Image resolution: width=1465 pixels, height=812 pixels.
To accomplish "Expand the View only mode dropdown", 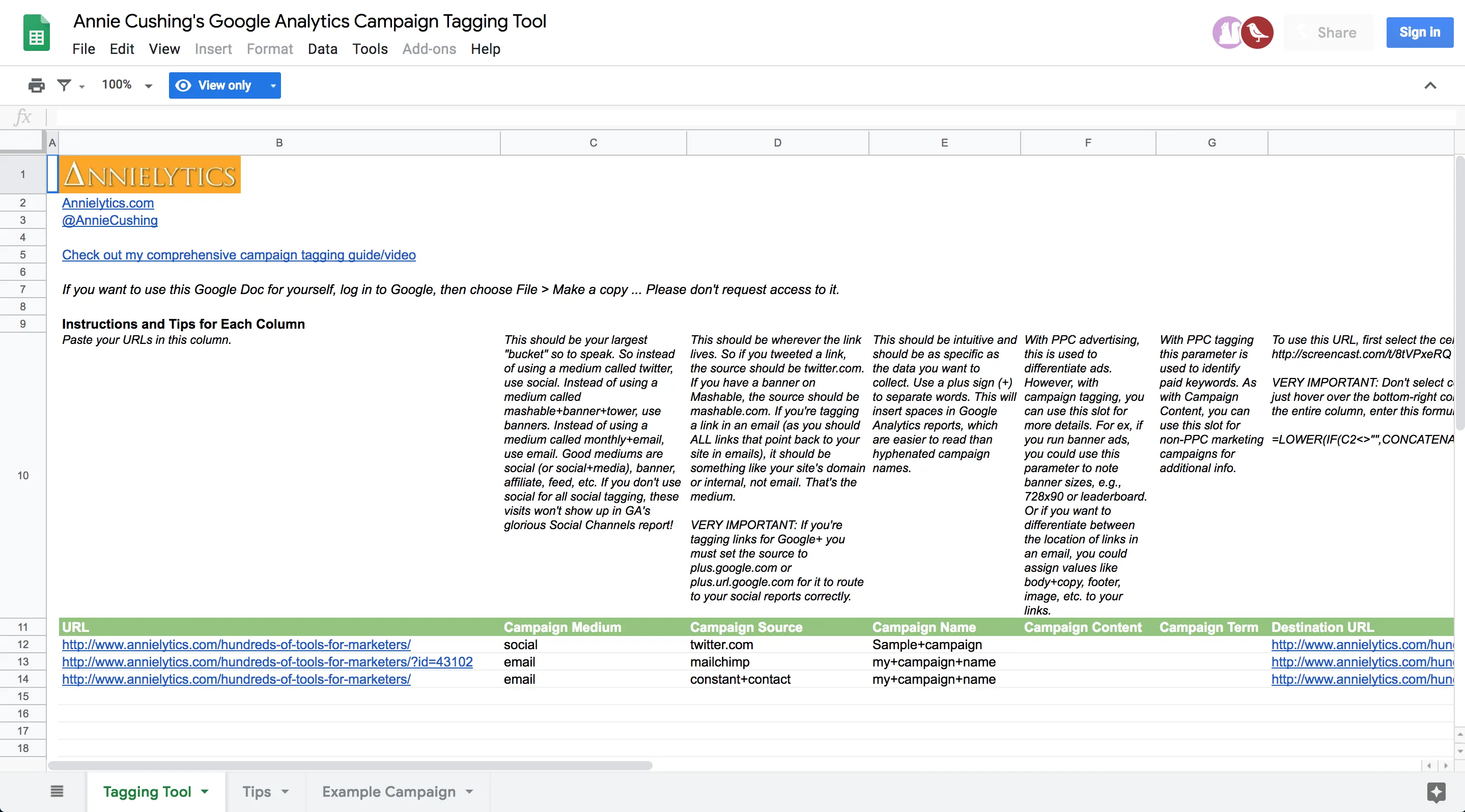I will (273, 85).
